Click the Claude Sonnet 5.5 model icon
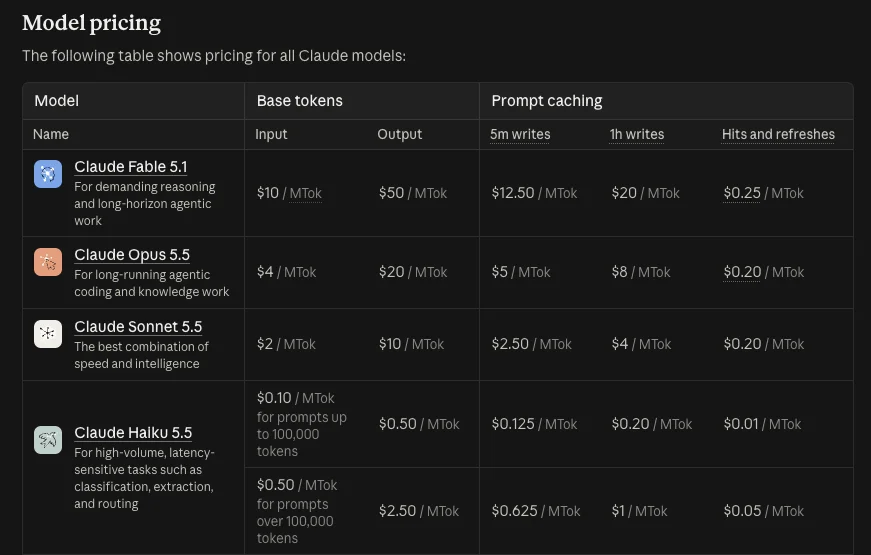Screen dimensions: 871x555 pyautogui.click(x=48, y=334)
